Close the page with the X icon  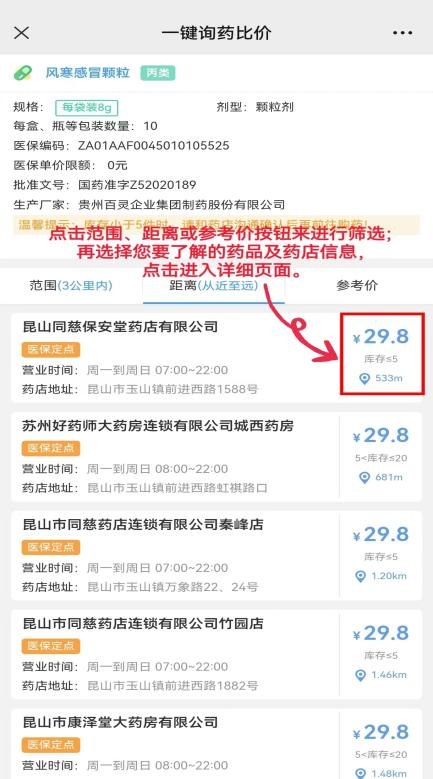click(21, 33)
